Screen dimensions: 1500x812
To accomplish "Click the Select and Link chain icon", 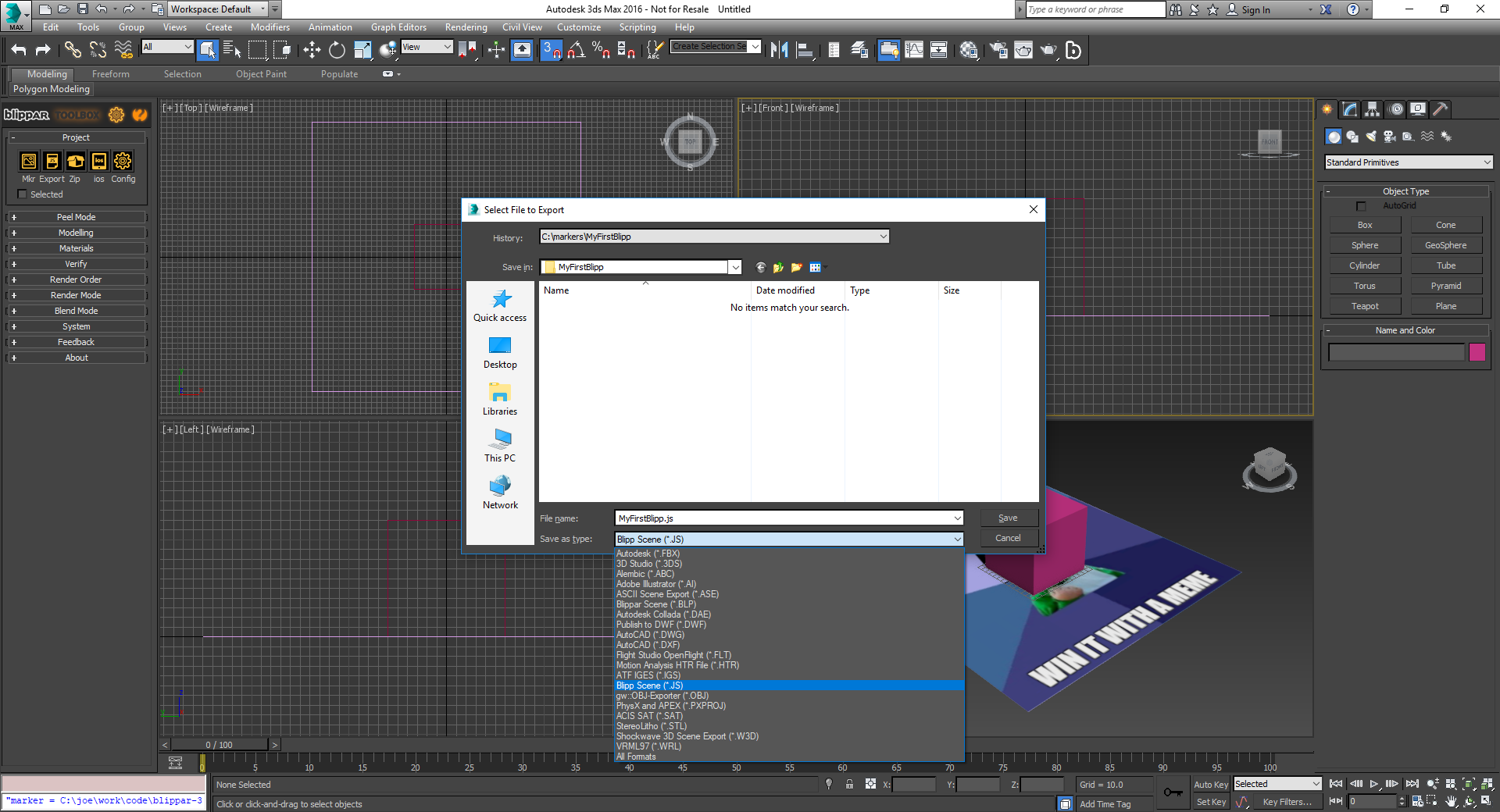I will coord(73,50).
